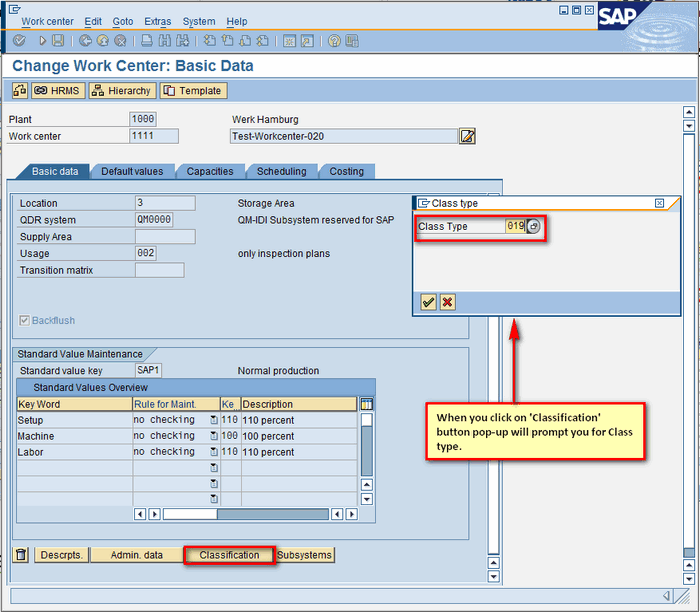700x612 pixels.
Task: Click the Hierarchy button
Action: point(122,91)
